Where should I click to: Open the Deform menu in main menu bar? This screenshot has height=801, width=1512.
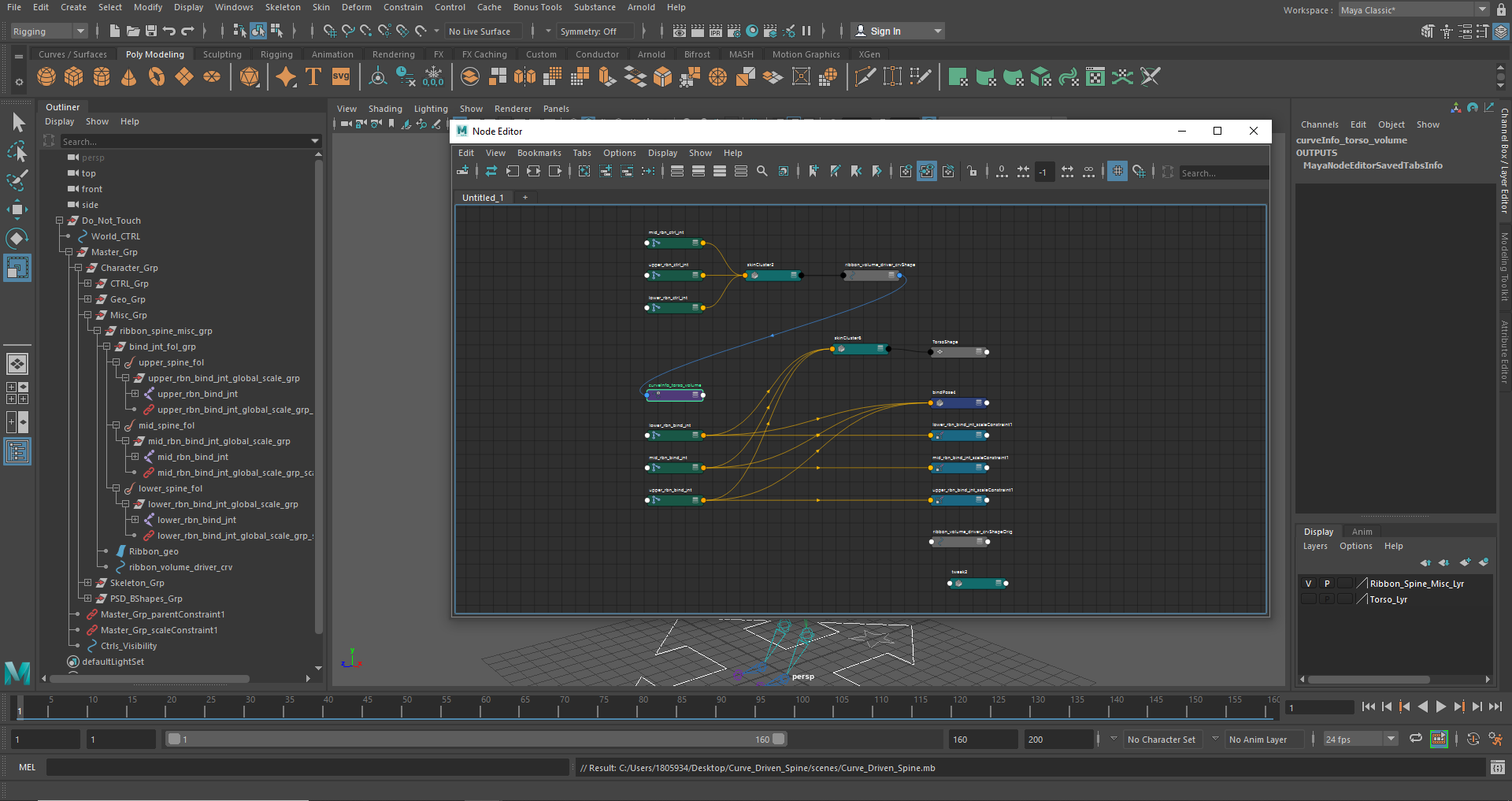point(356,7)
